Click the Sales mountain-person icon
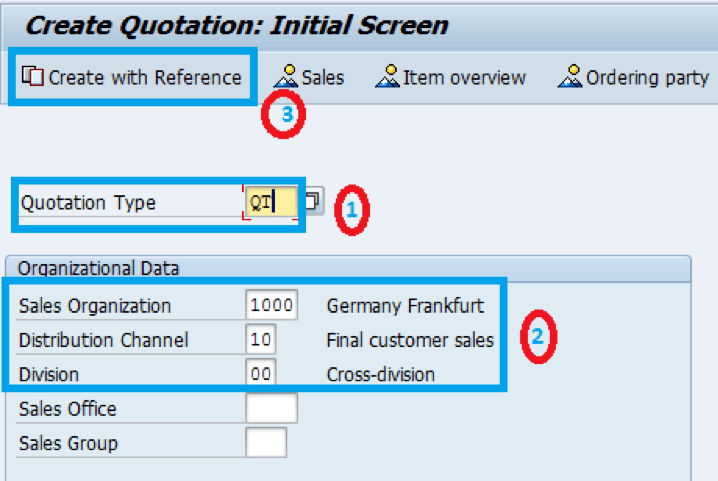The width and height of the screenshot is (718, 481). pyautogui.click(x=286, y=76)
